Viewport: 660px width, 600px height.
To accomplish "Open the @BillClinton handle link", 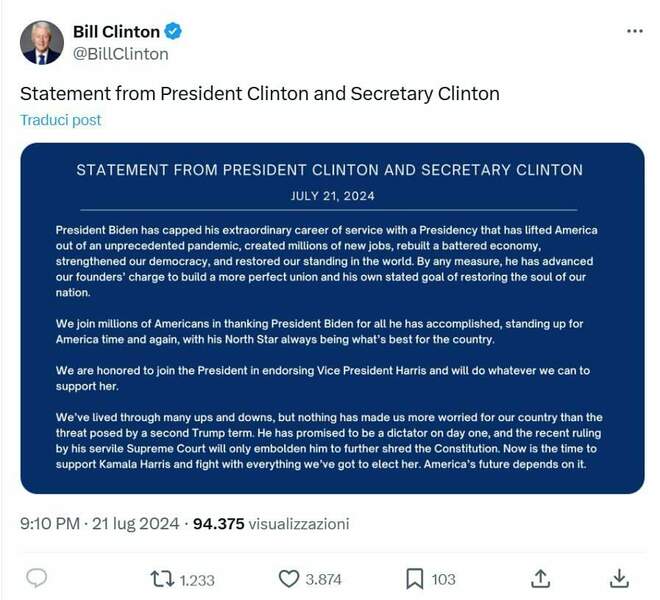I will (x=121, y=54).
